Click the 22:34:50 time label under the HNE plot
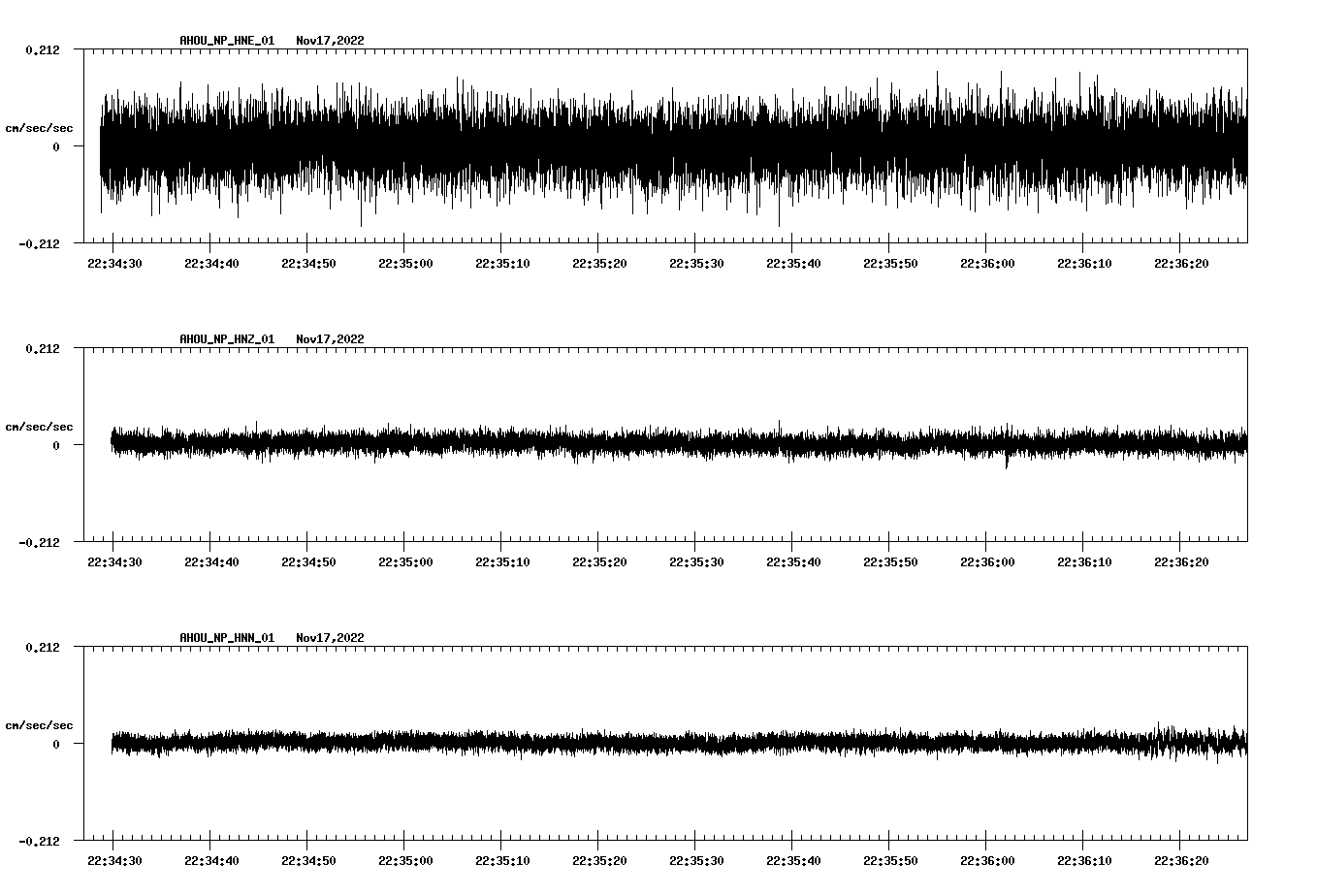The image size is (1317, 896). point(308,264)
